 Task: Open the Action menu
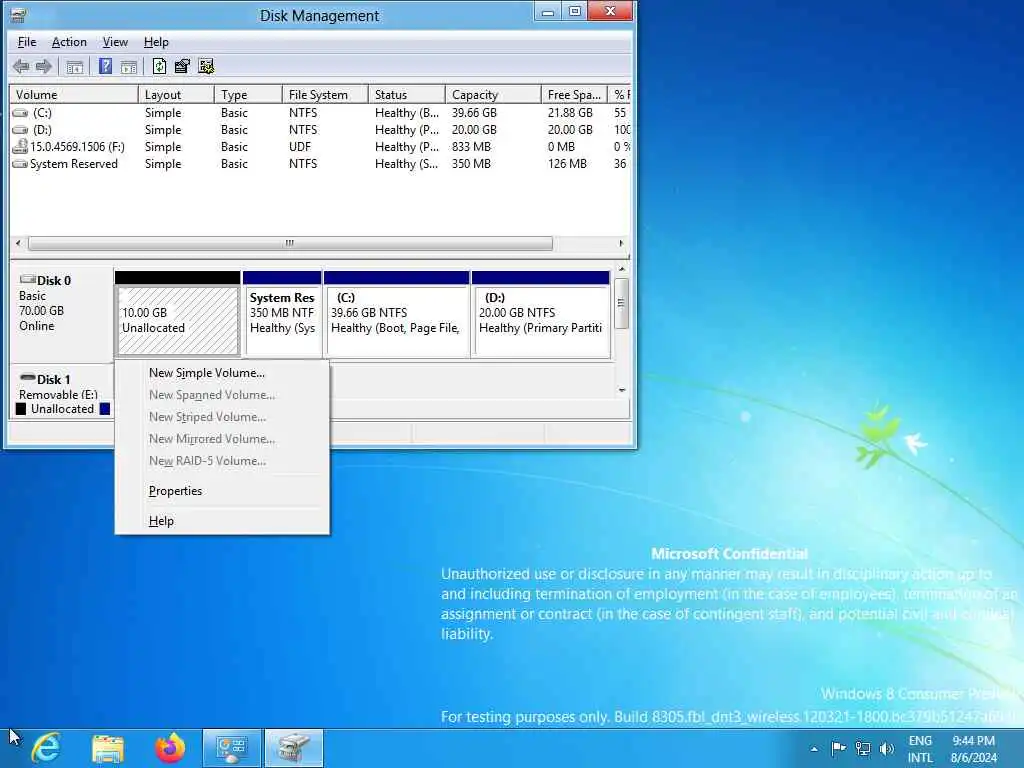point(69,42)
